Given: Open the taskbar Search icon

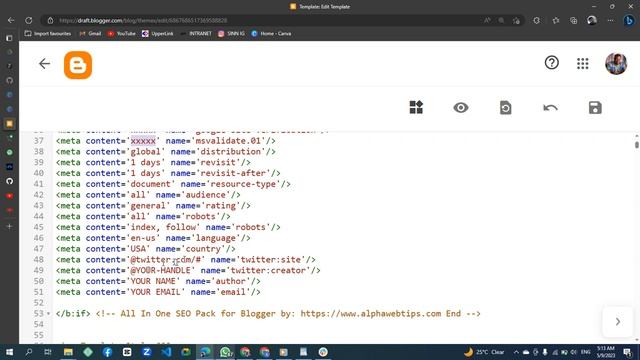Looking at the screenshot, I should (29, 352).
